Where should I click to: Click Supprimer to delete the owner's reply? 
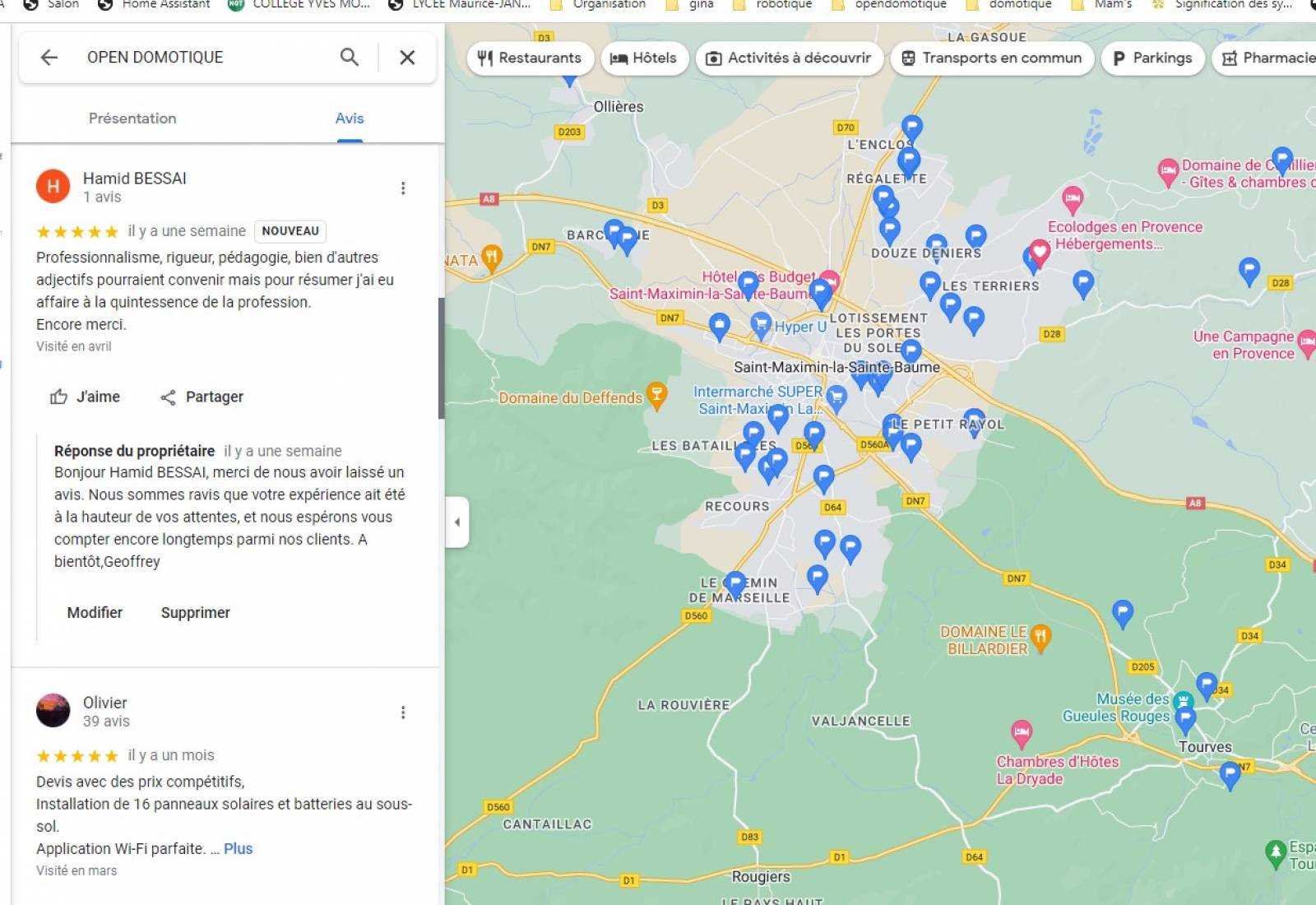tap(196, 612)
